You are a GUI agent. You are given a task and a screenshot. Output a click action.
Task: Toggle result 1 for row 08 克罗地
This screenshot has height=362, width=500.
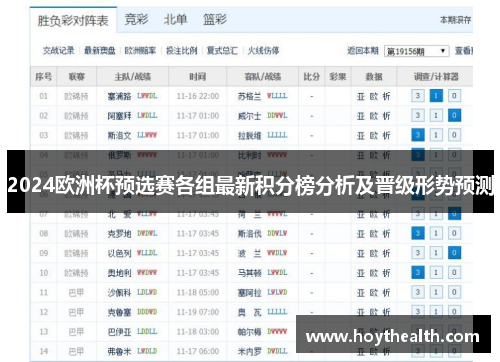point(436,233)
